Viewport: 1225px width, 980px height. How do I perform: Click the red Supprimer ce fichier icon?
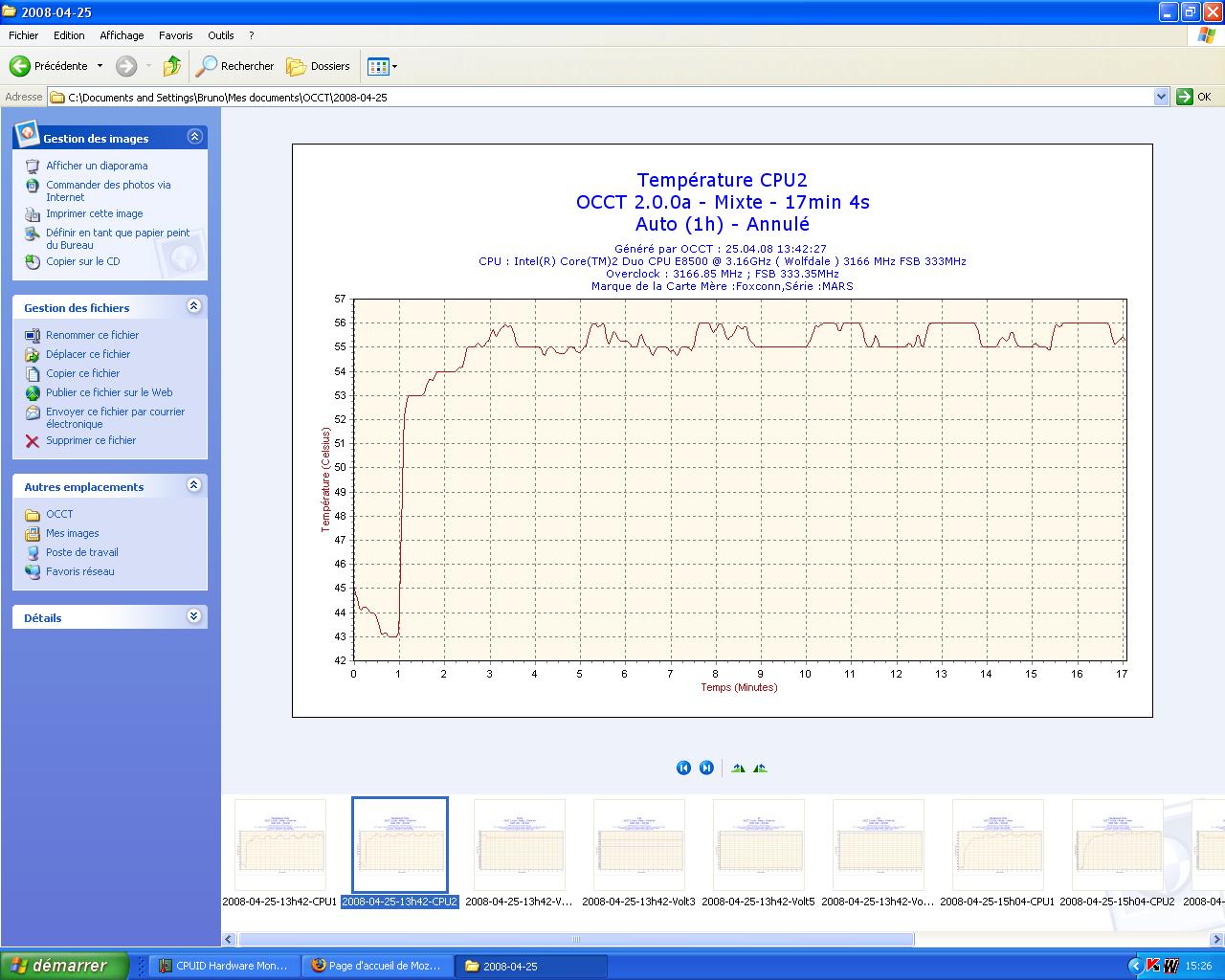33,440
